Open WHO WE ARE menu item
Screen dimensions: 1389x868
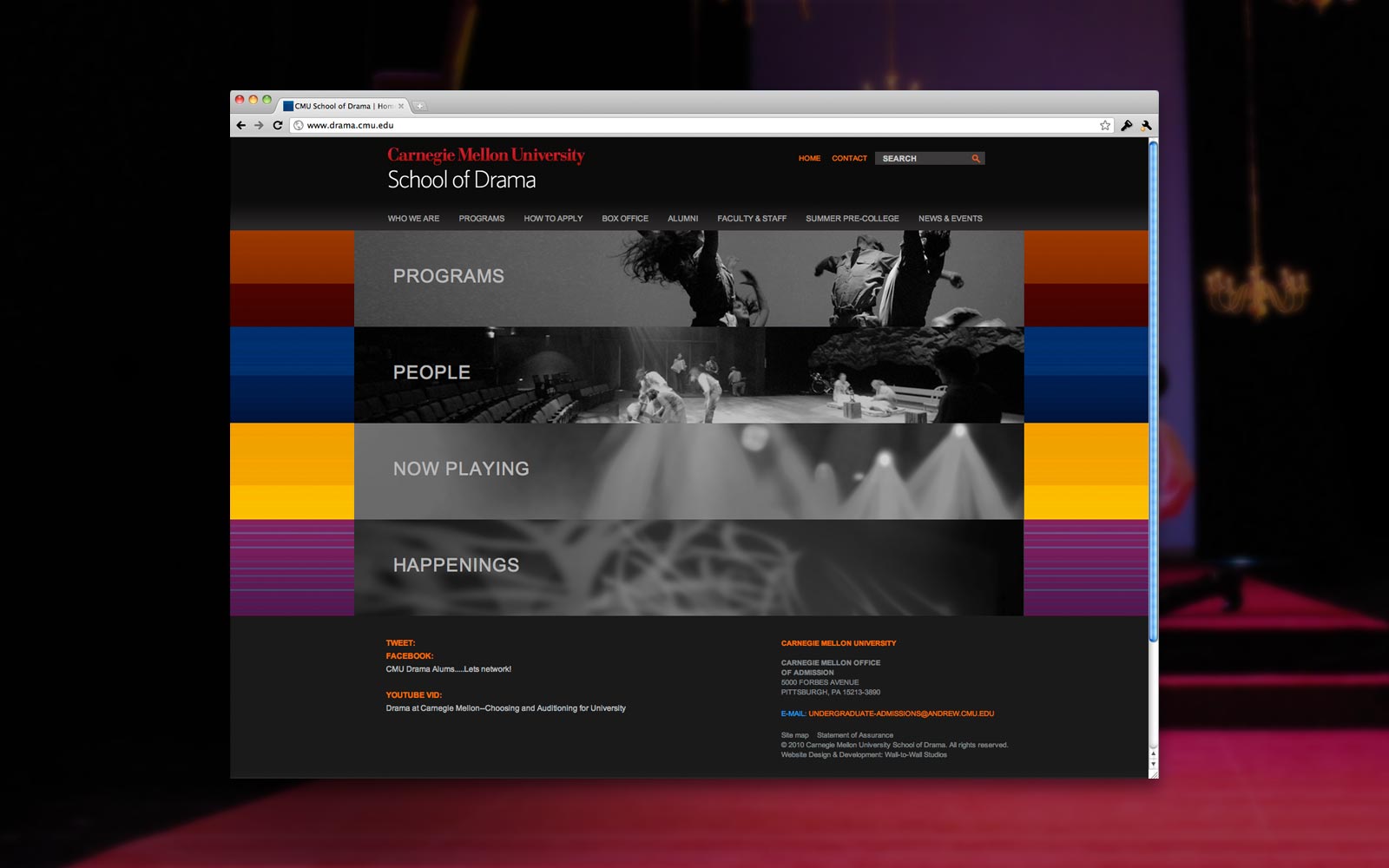413,219
